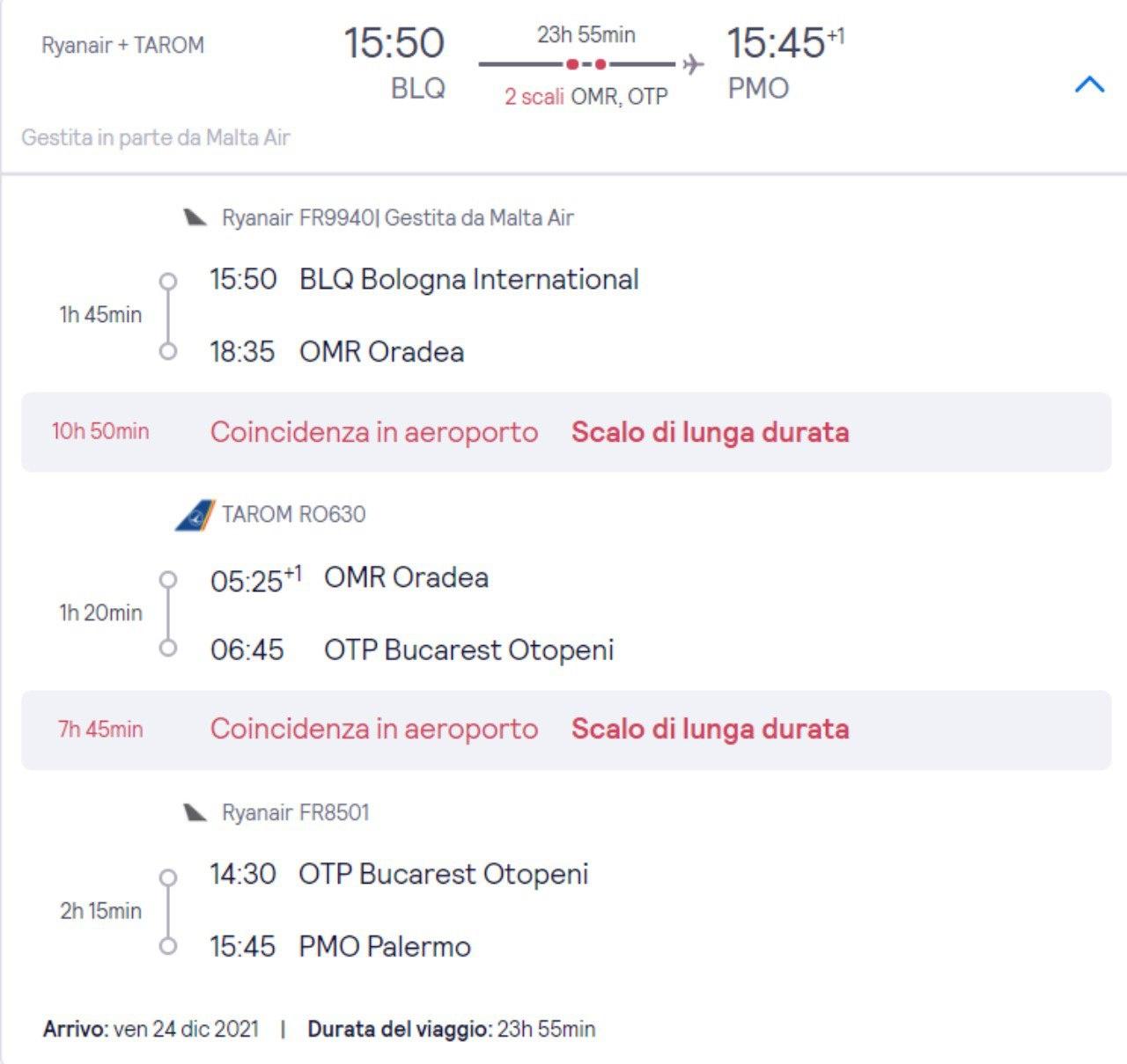
Task: Click the OMR Oradea departure circle marker
Action: 167,580
